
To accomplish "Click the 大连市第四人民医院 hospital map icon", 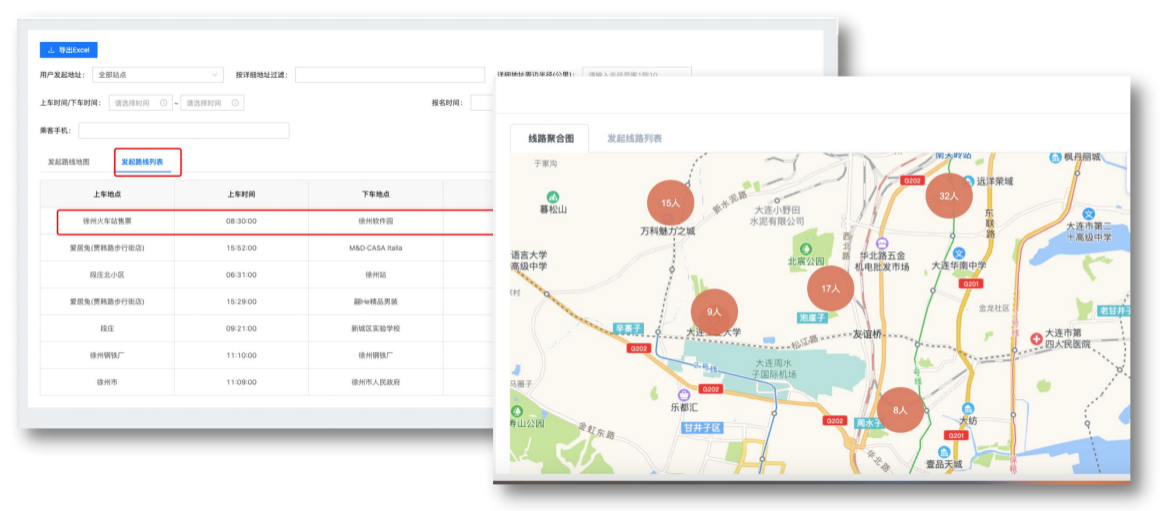I will click(x=1035, y=340).
